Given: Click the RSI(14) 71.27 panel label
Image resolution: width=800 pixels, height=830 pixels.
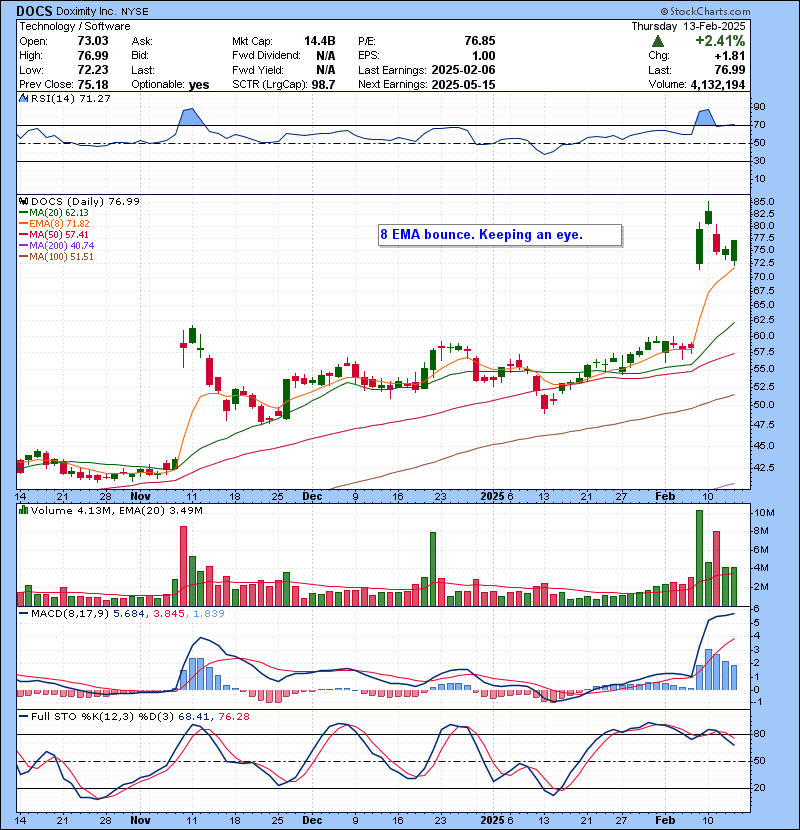Looking at the screenshot, I should 70,98.
